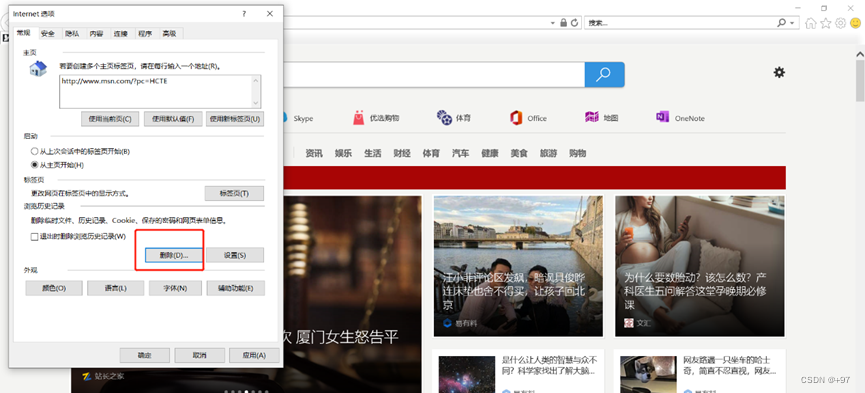Click the blue house home page icon
The height and width of the screenshot is (393, 865).
coord(38,69)
